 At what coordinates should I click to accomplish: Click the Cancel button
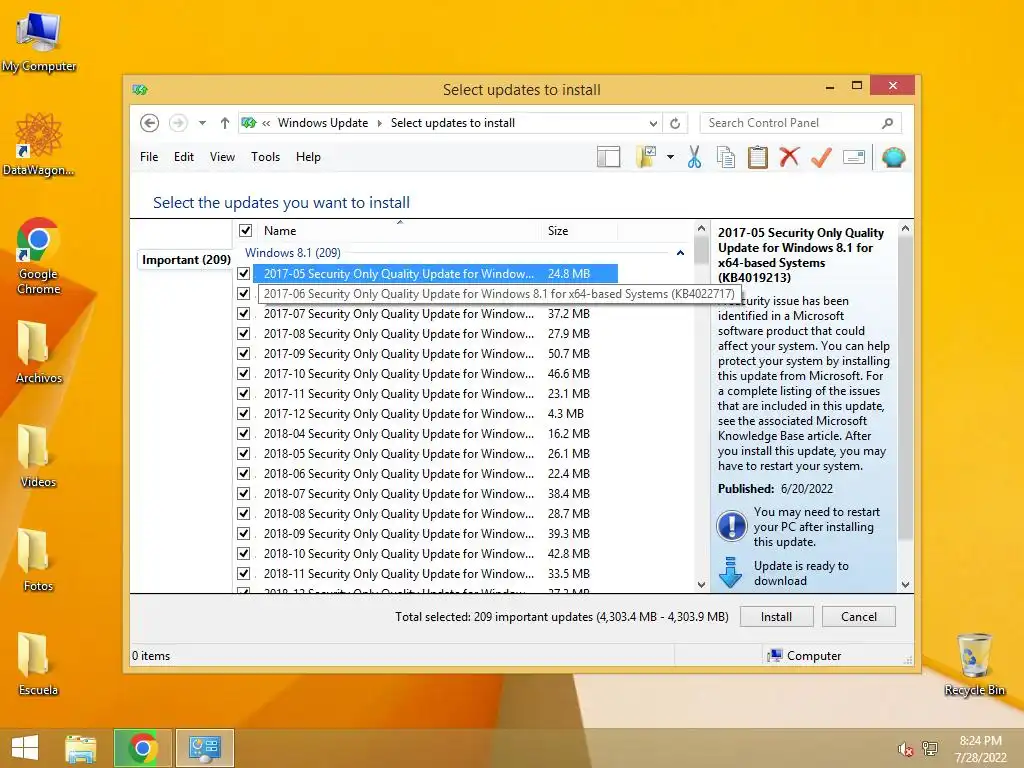(x=859, y=616)
